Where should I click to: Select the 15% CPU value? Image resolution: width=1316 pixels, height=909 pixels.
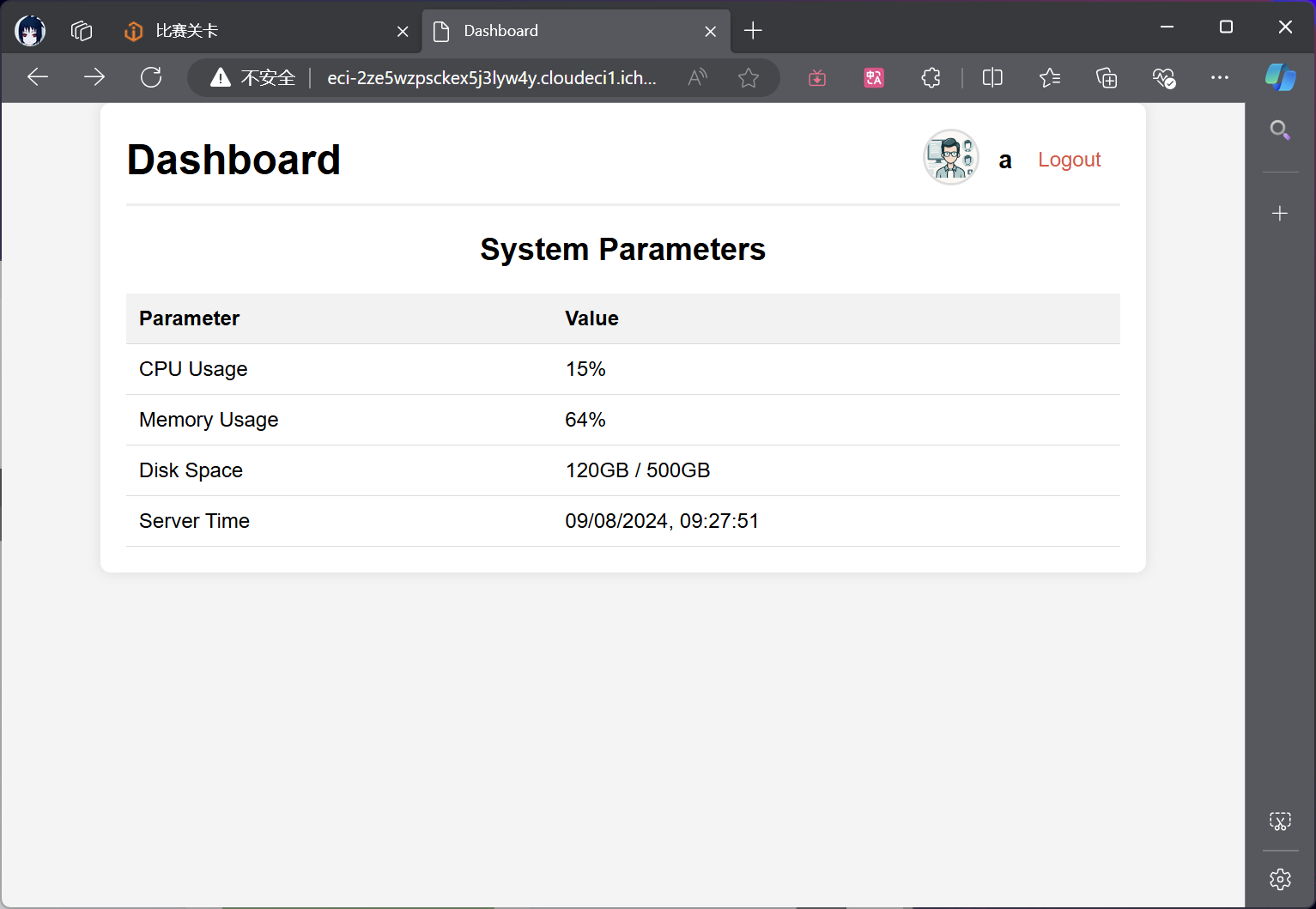pos(585,369)
